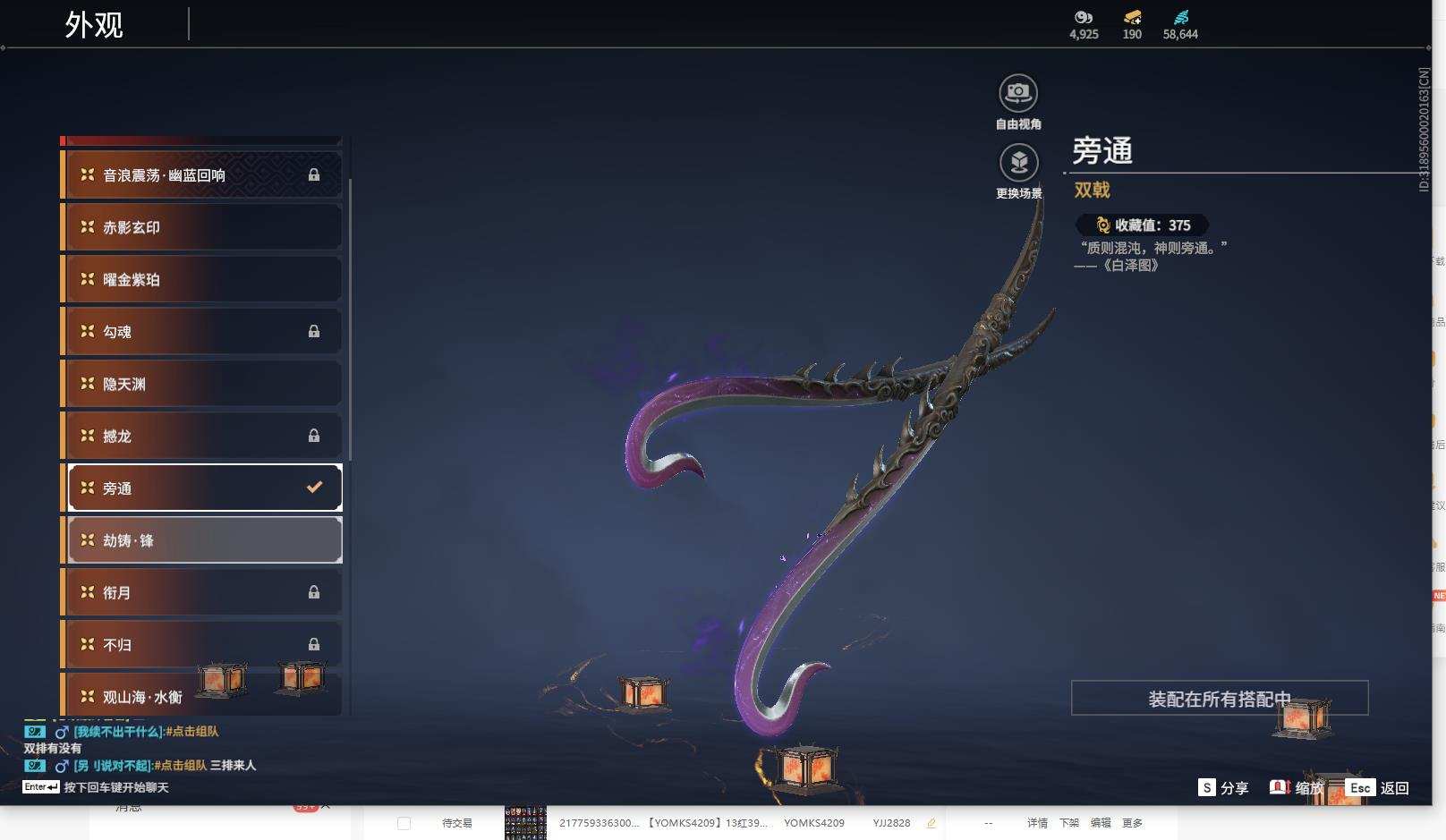
Task: Click the 缩放 zoom label
Action: click(1309, 788)
